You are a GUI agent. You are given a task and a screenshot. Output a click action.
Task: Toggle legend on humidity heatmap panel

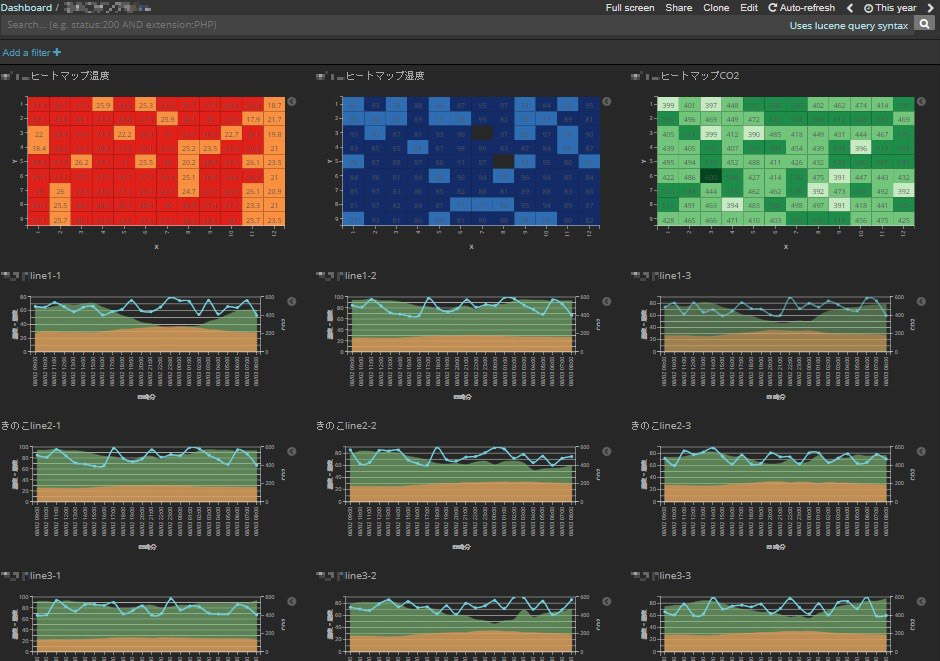[607, 102]
